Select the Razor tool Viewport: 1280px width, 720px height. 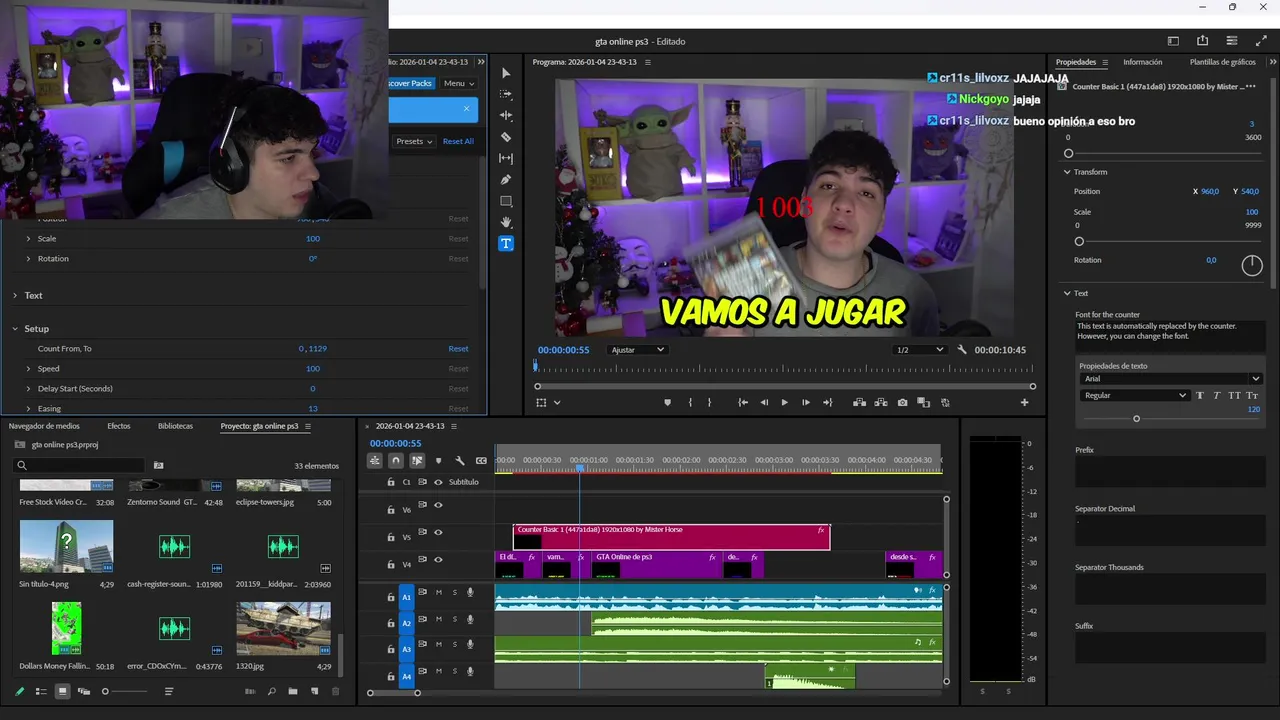(506, 137)
